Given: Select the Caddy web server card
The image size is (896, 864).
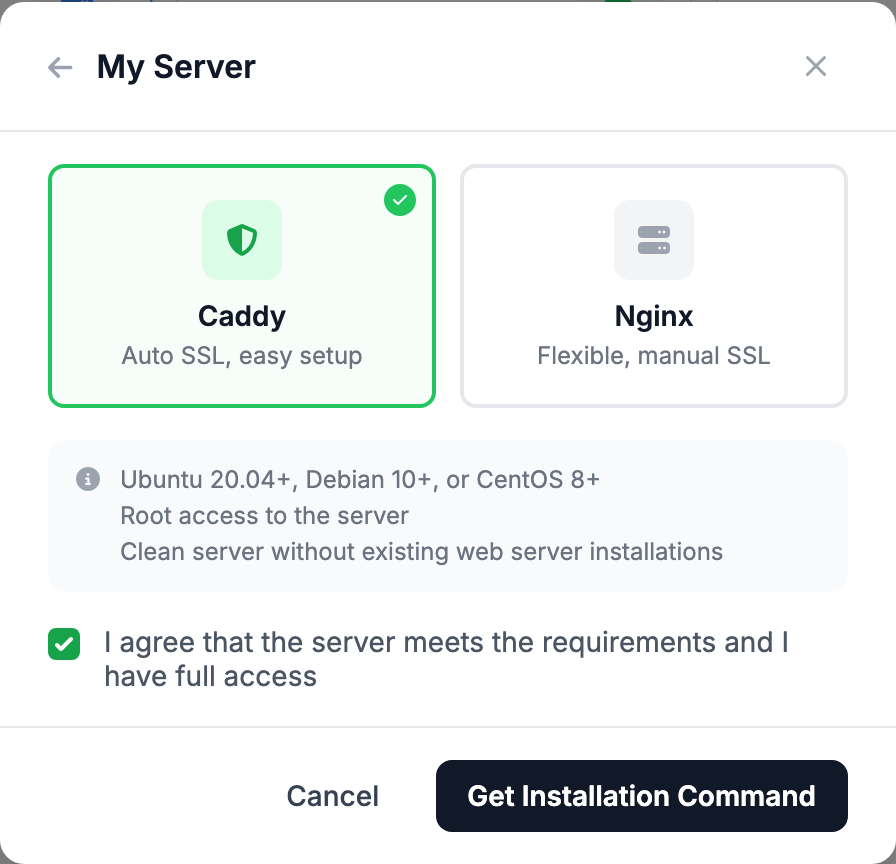Looking at the screenshot, I should click(x=242, y=286).
